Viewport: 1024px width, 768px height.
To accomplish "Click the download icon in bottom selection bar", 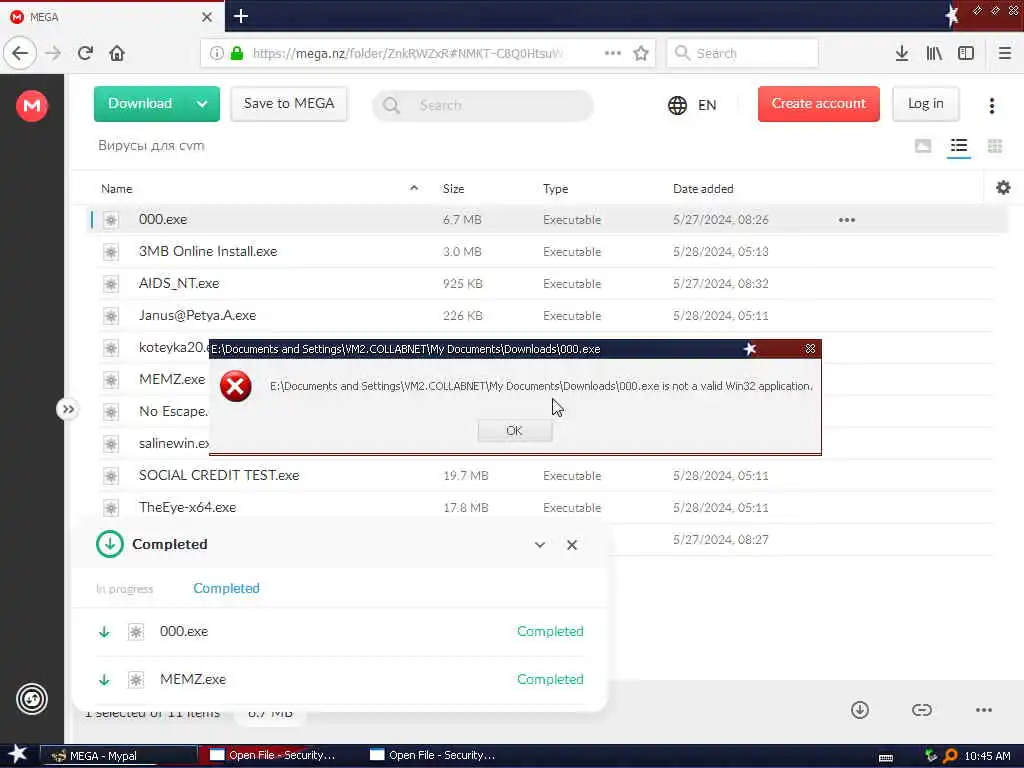I will click(x=859, y=710).
